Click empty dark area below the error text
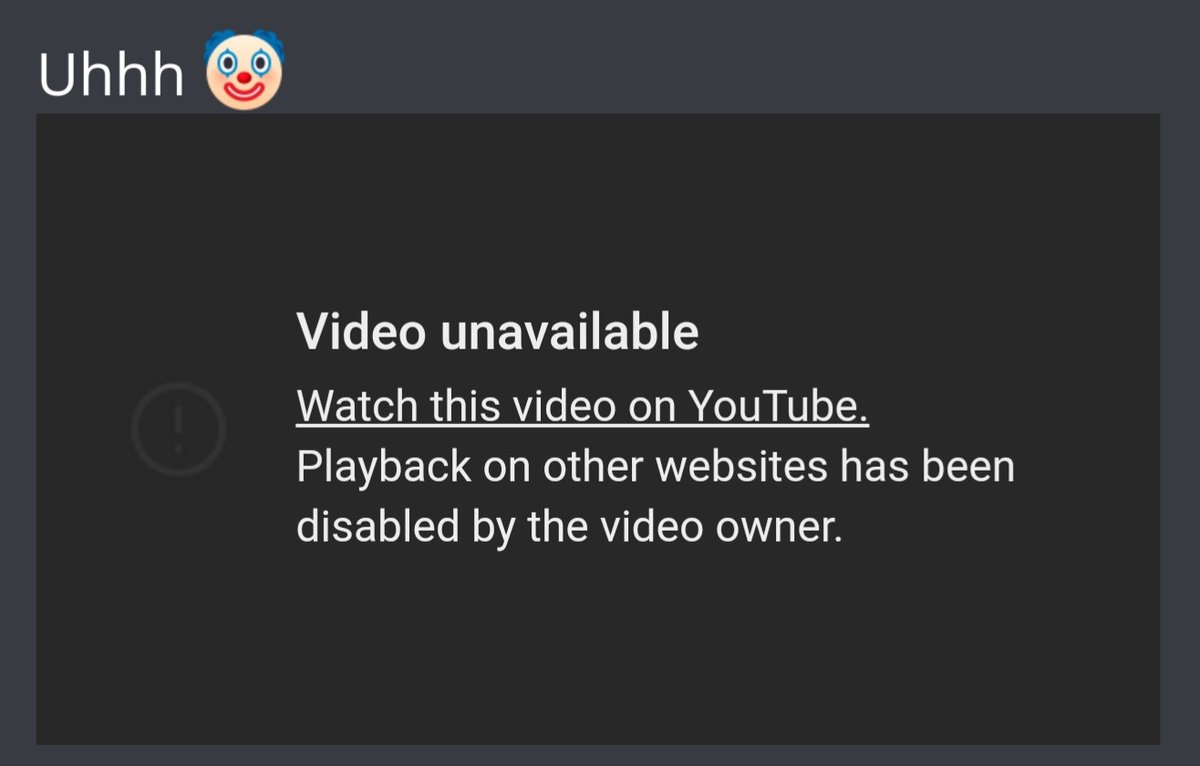Image resolution: width=1200 pixels, height=766 pixels. pos(598,650)
